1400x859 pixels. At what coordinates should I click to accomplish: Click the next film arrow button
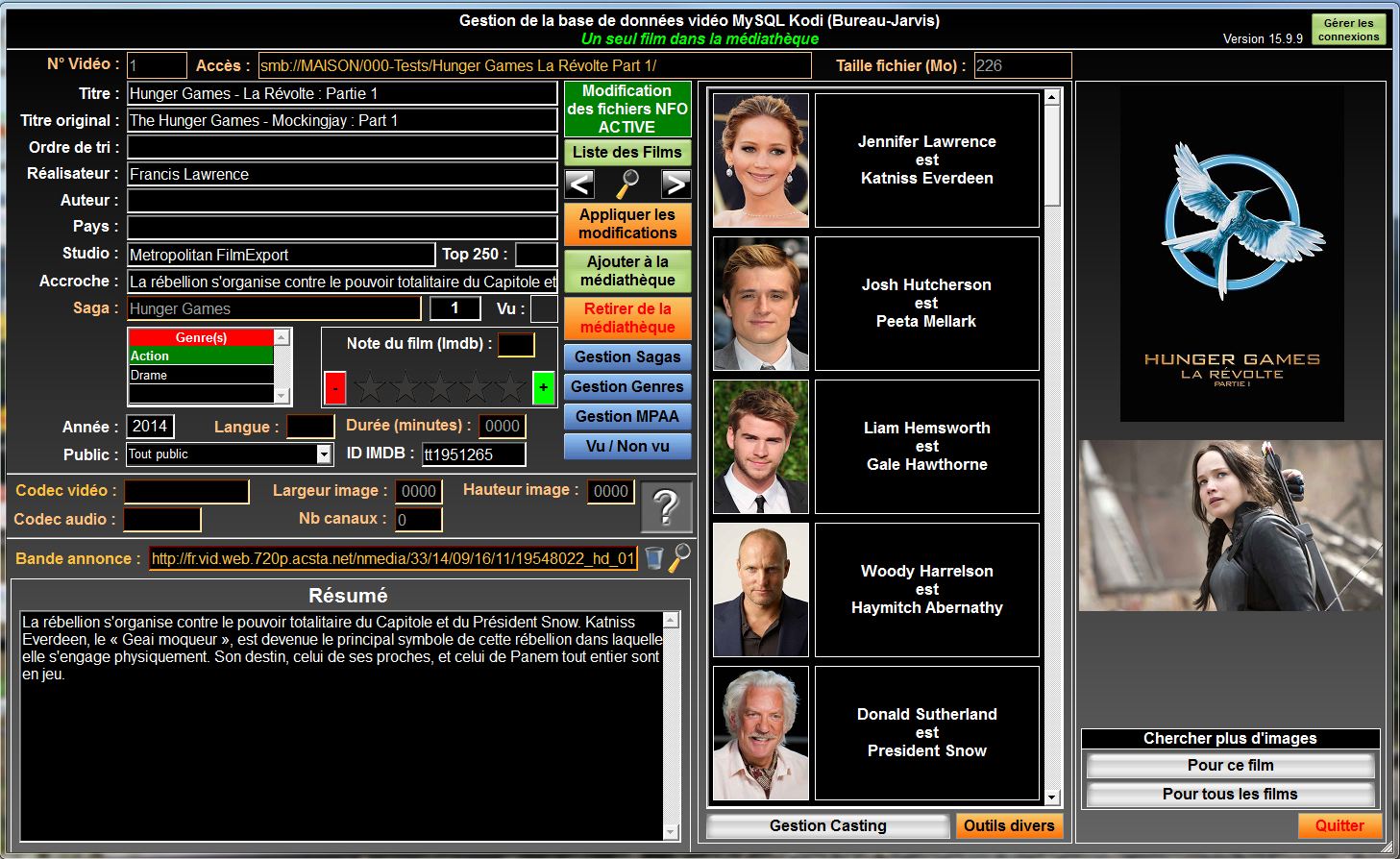675,184
